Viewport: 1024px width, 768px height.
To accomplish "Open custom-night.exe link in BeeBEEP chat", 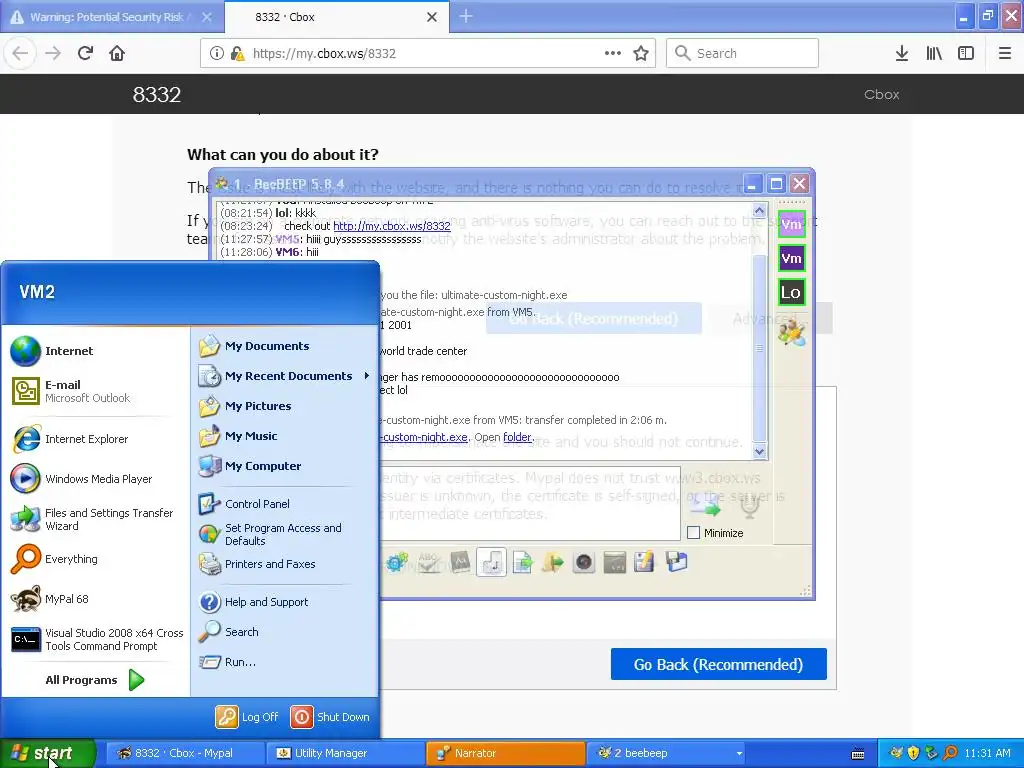I will tap(424, 437).
